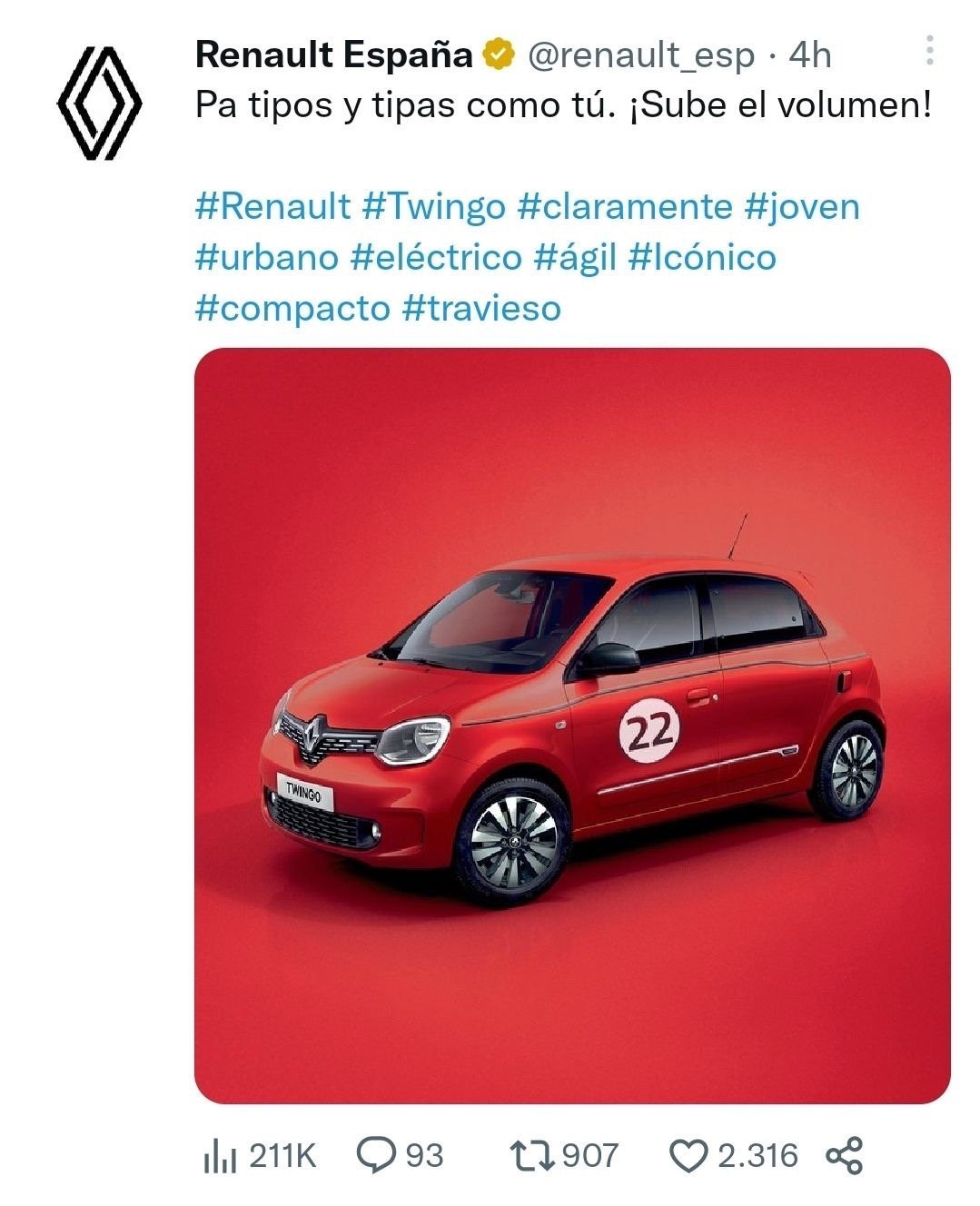
Task: Open the #travieso hashtag
Action: pos(481,308)
